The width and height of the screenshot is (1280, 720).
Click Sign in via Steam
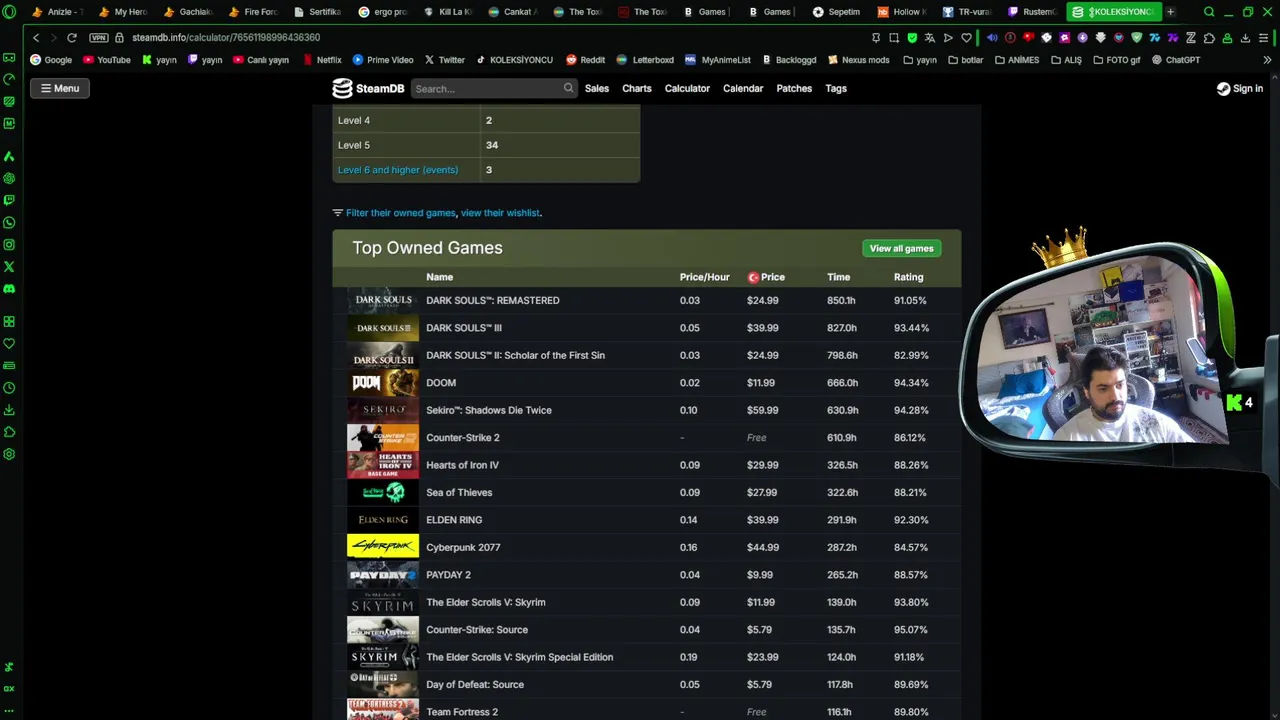1240,88
